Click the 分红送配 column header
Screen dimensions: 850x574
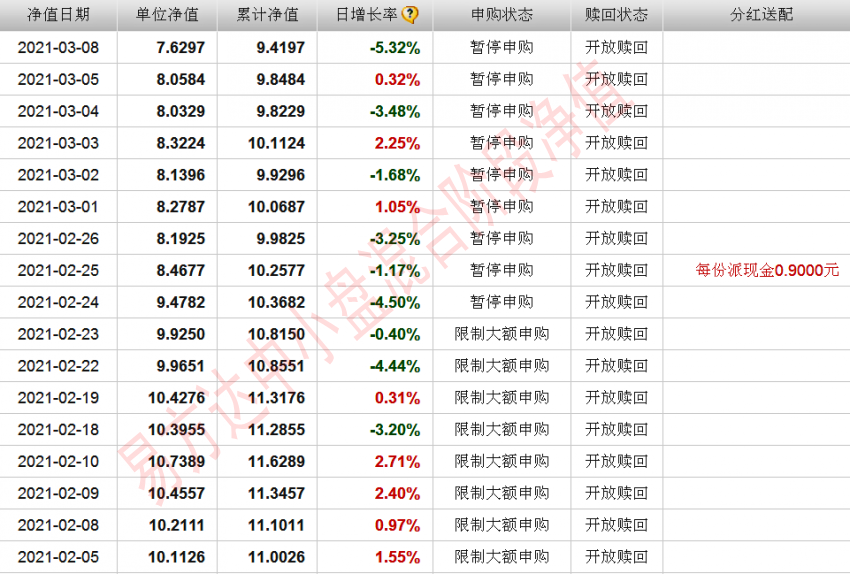[762, 15]
